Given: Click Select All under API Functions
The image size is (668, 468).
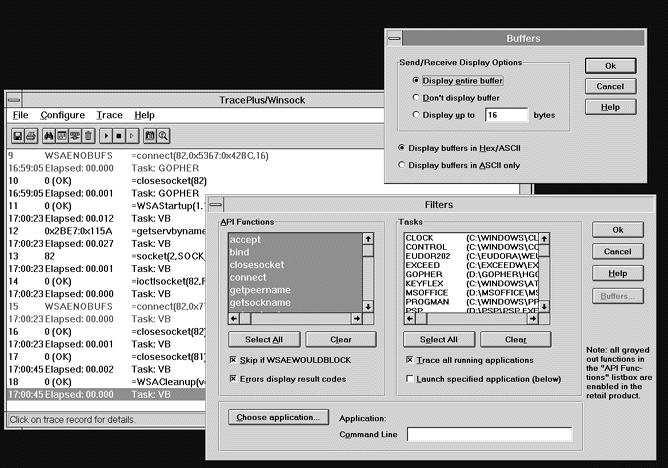Looking at the screenshot, I should (257, 339).
